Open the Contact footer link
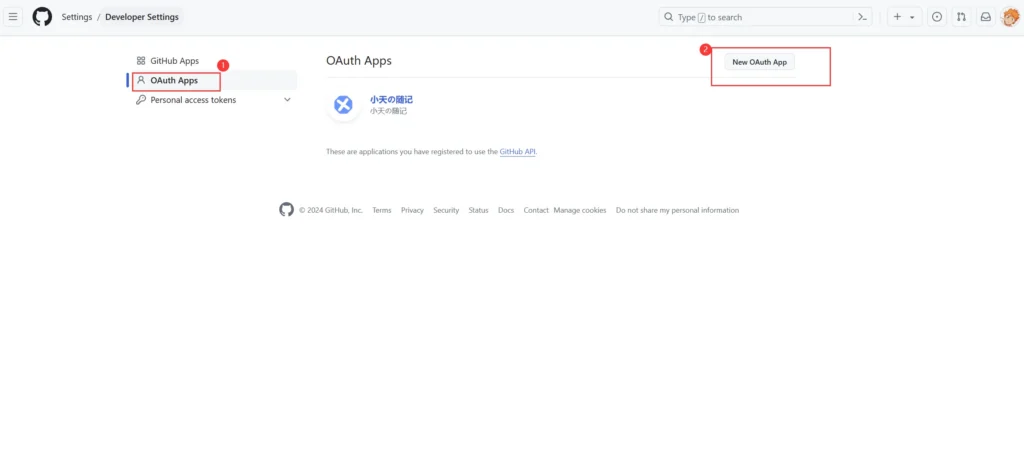The image size is (1024, 451). (x=536, y=210)
